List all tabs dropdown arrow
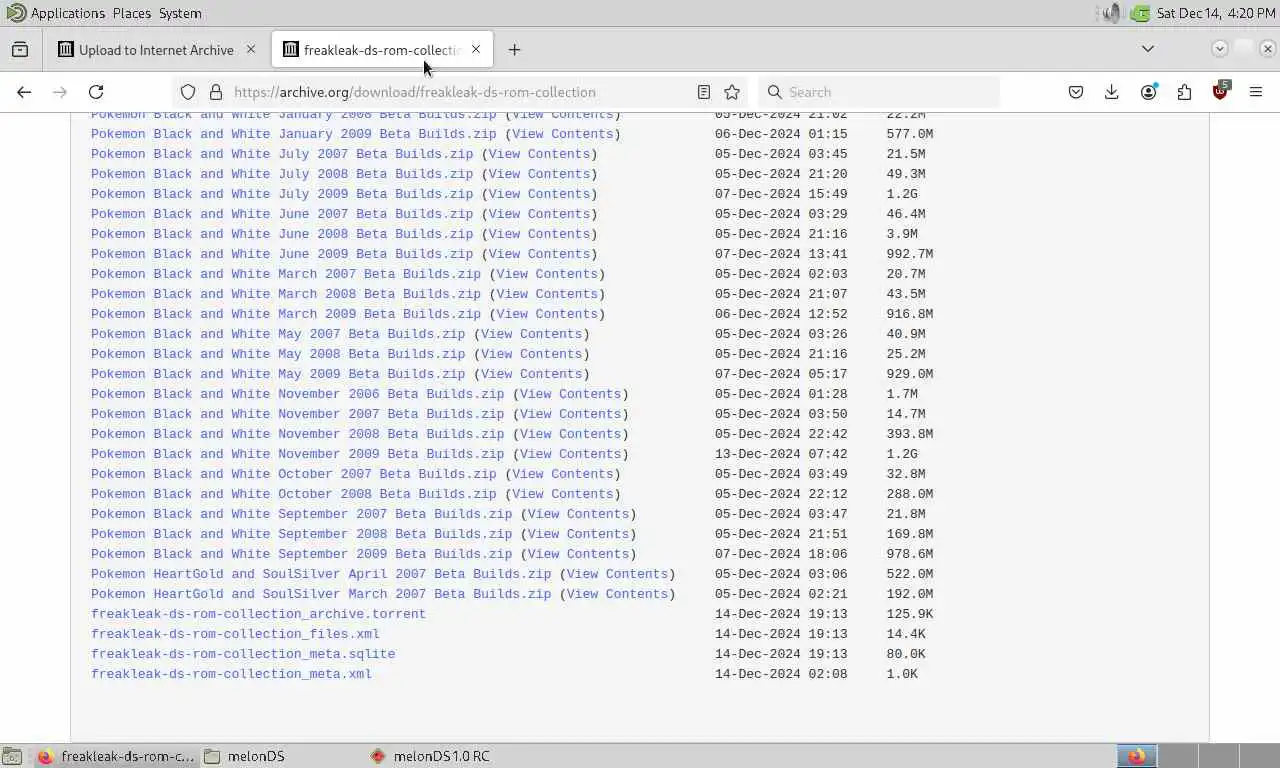Viewport: 1280px width, 768px height. (1148, 49)
